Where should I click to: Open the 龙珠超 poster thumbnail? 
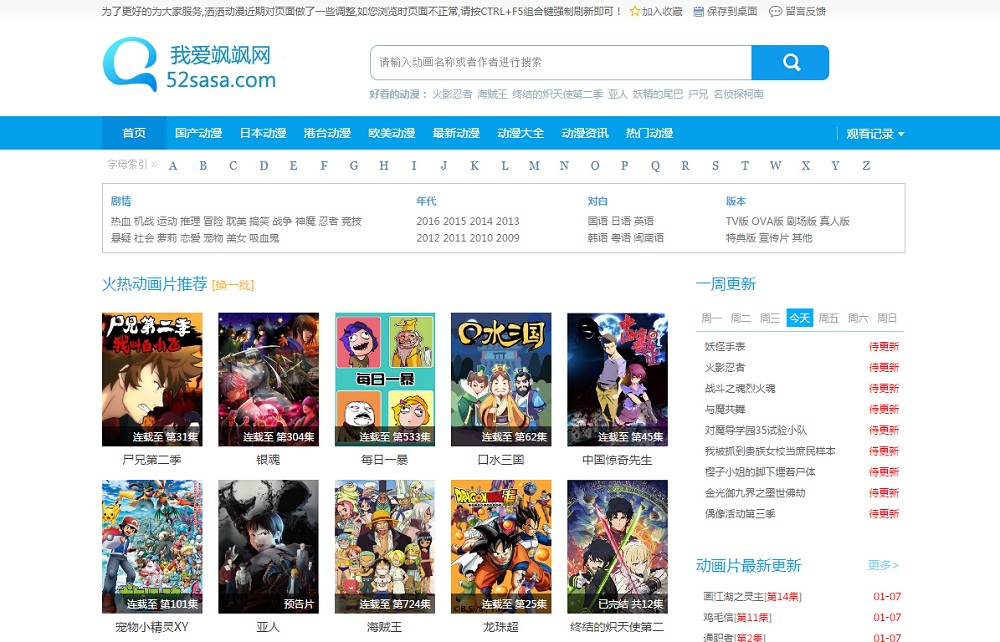pos(501,546)
